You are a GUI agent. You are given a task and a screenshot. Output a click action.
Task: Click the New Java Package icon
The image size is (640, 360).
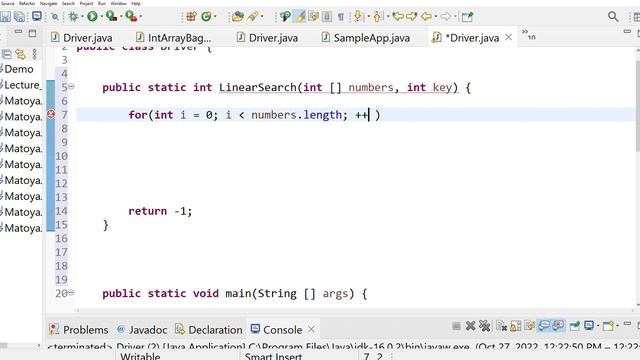tap(191, 16)
